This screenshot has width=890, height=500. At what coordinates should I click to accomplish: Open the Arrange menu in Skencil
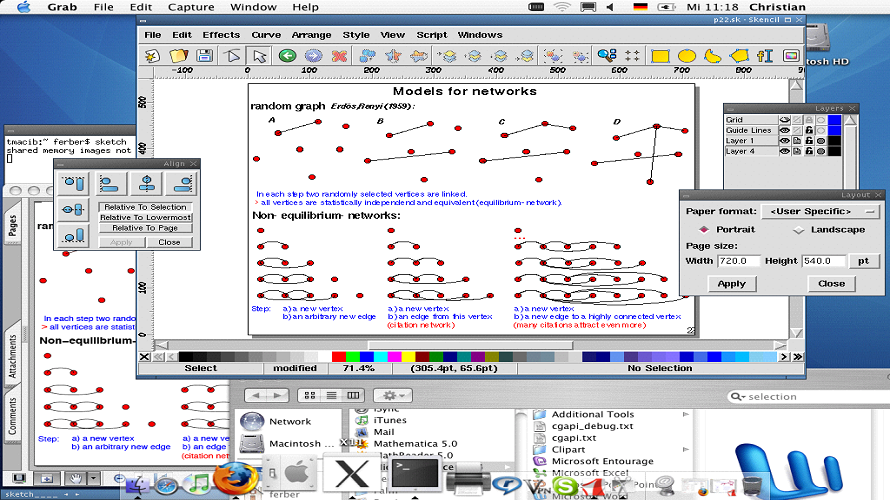pyautogui.click(x=311, y=35)
